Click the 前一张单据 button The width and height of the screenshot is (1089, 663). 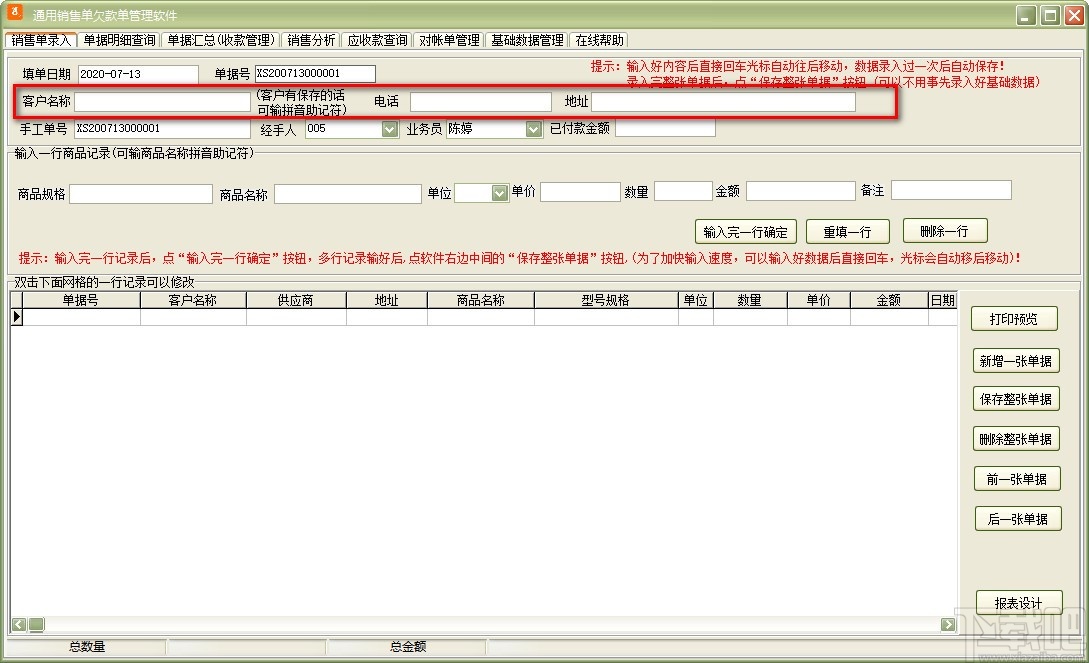(x=1016, y=478)
